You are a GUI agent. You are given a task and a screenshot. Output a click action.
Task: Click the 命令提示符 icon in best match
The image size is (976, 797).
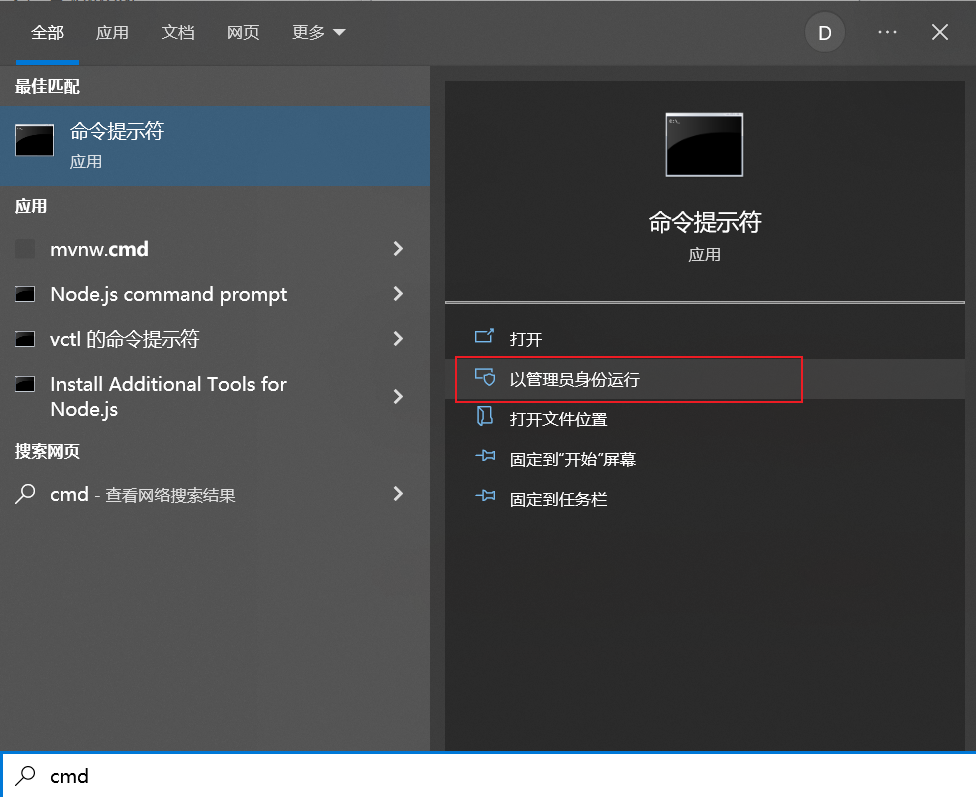click(34, 140)
